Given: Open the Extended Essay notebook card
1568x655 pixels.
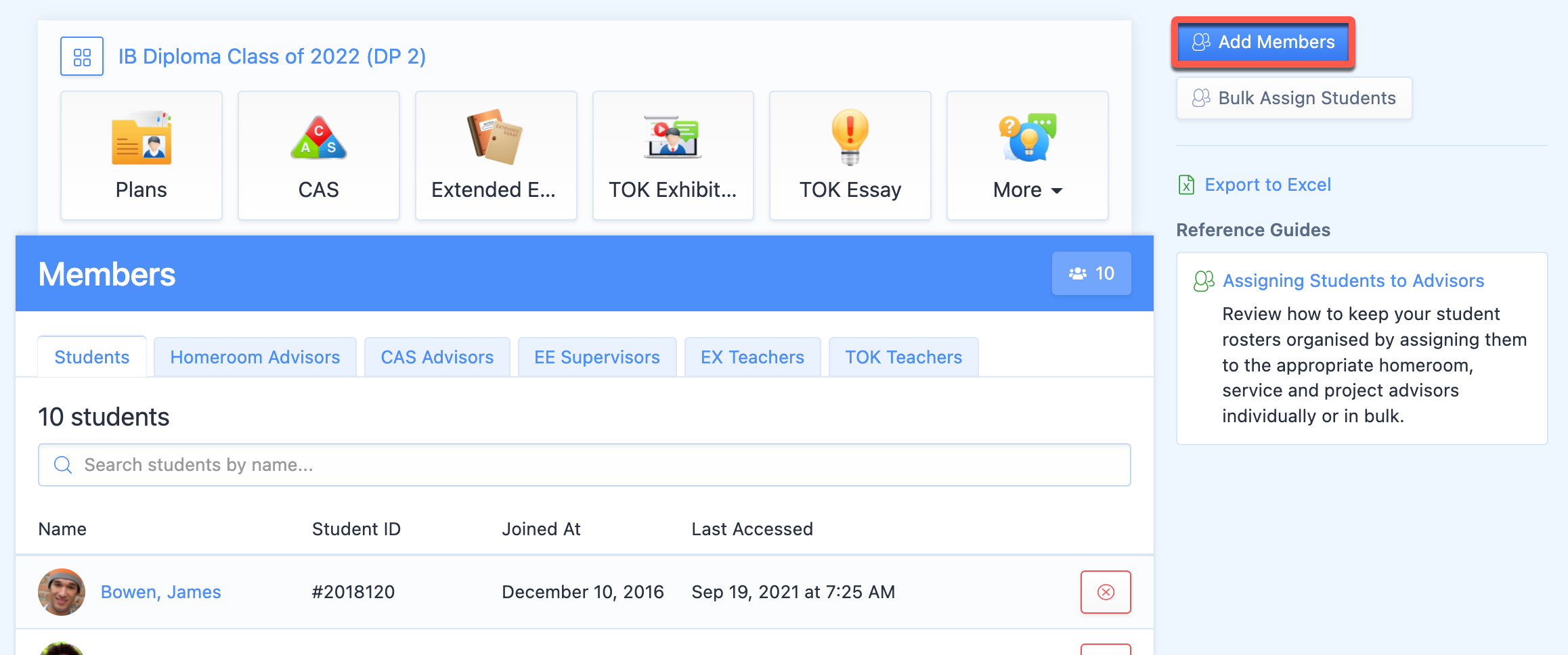Looking at the screenshot, I should pos(496,156).
